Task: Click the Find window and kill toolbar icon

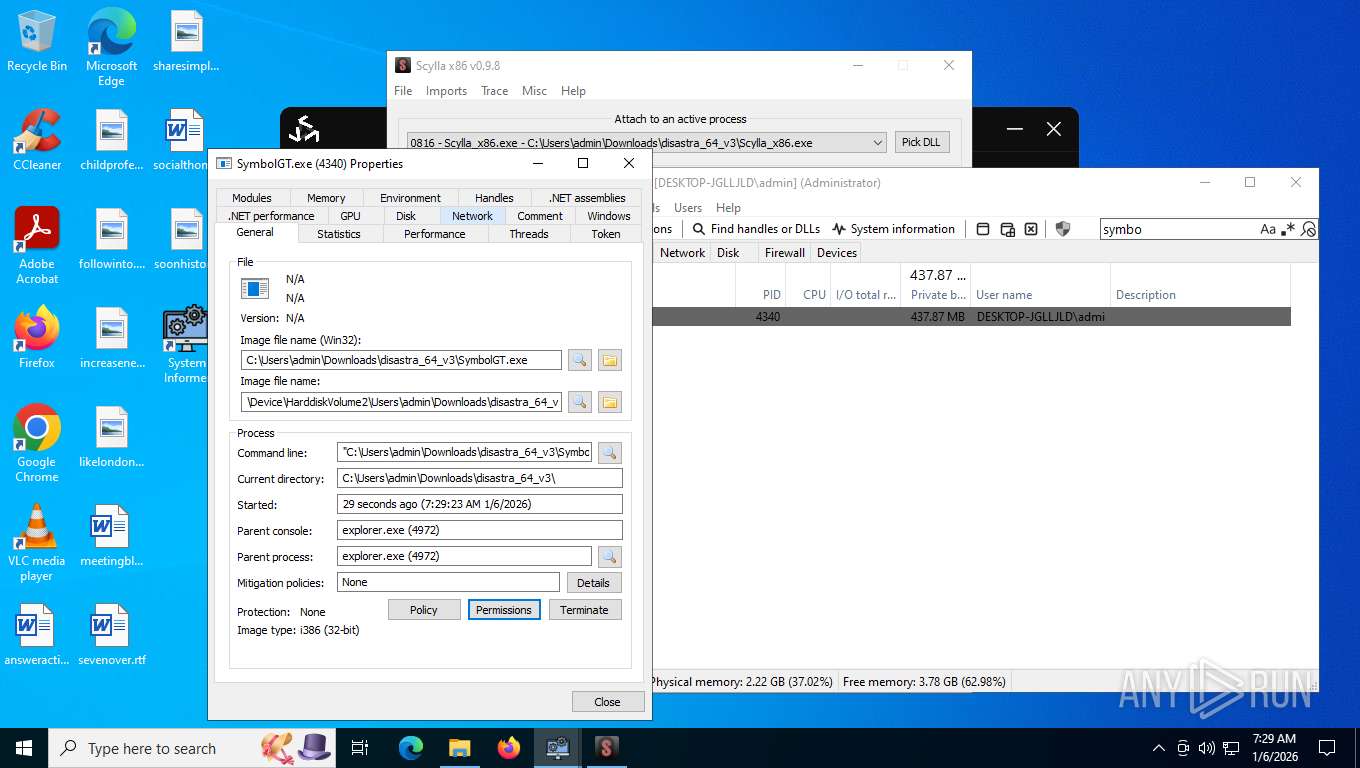Action: (1031, 229)
